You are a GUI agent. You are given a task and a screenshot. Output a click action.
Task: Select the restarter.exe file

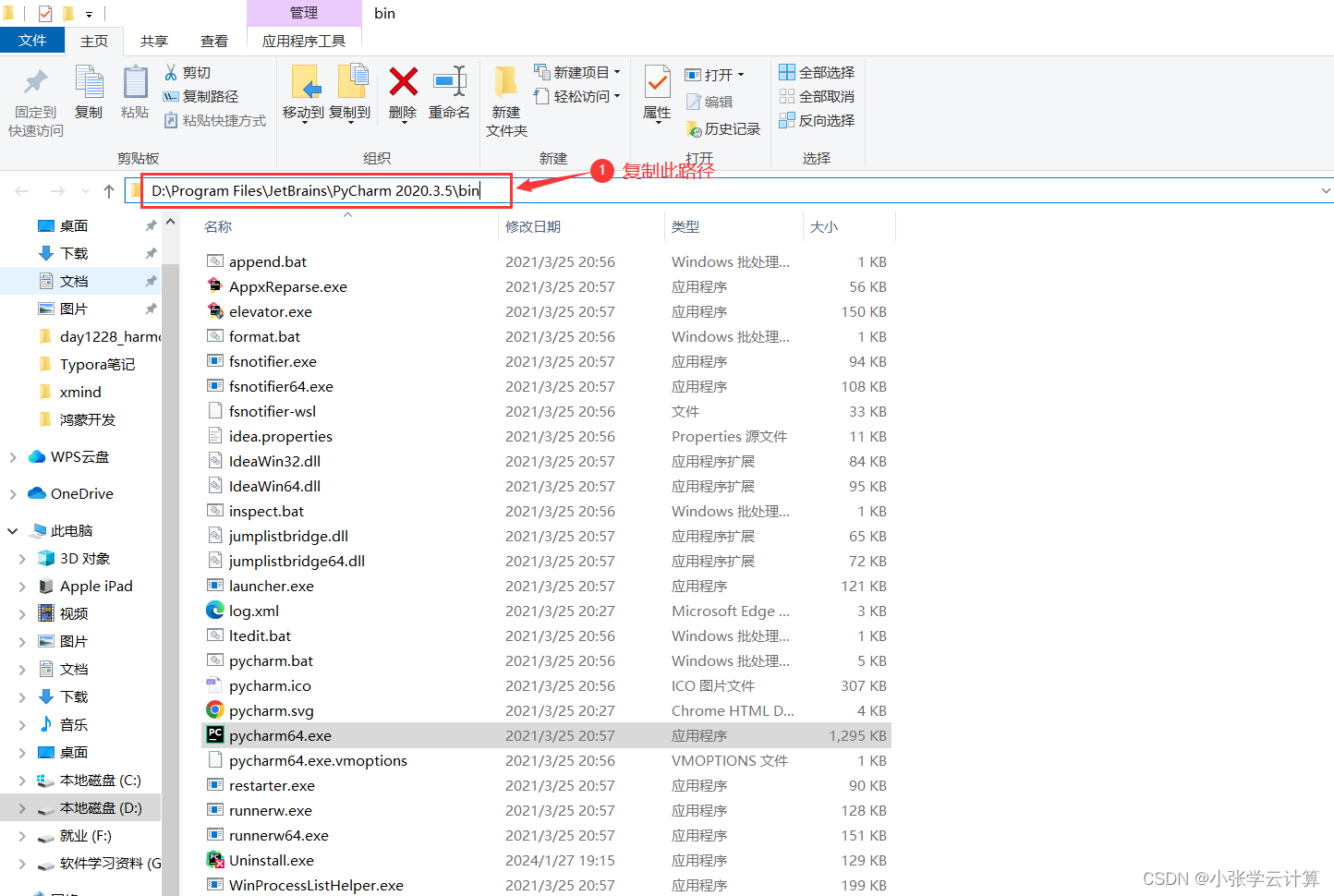point(272,785)
